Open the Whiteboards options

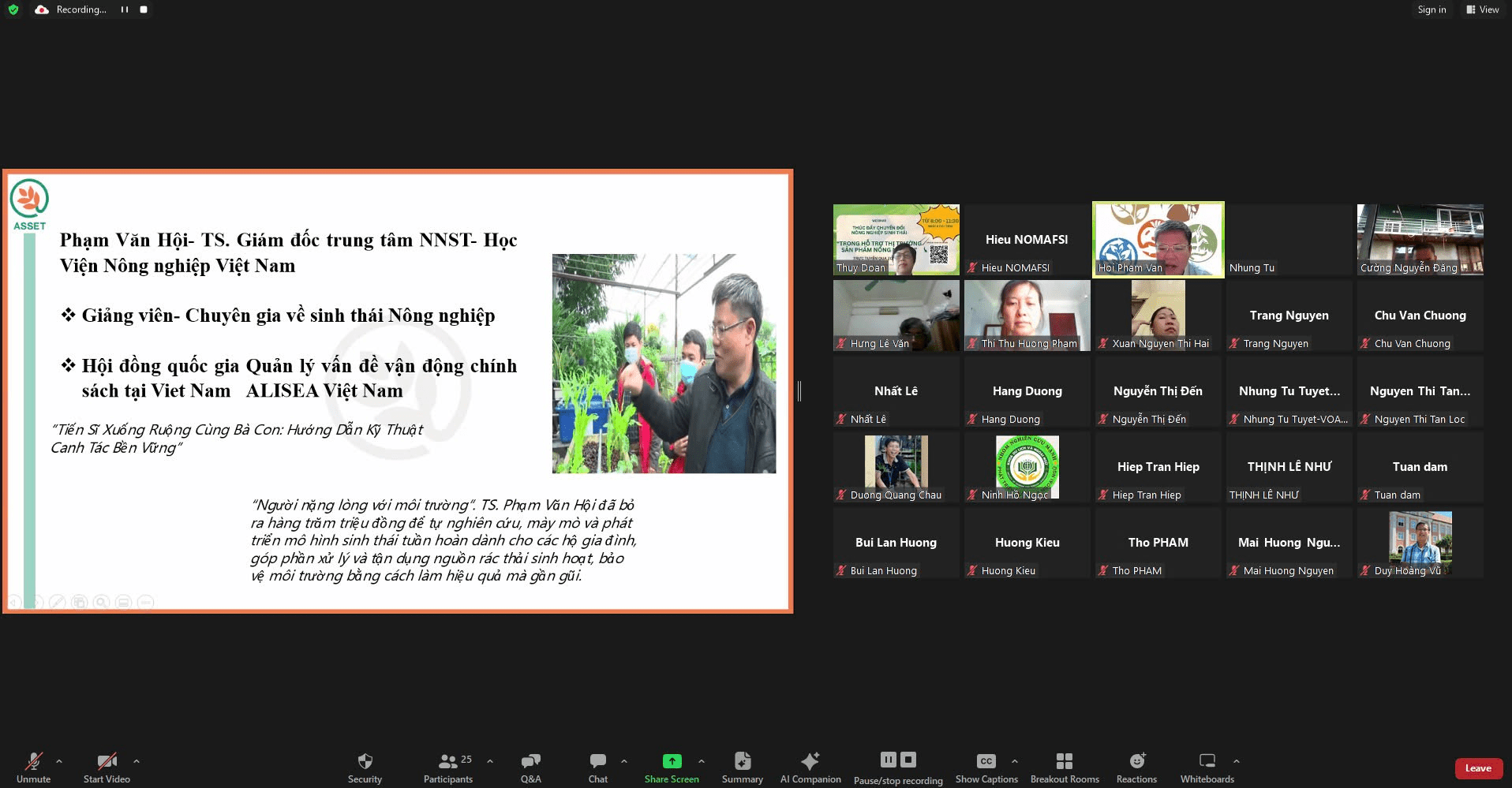pyautogui.click(x=1207, y=767)
